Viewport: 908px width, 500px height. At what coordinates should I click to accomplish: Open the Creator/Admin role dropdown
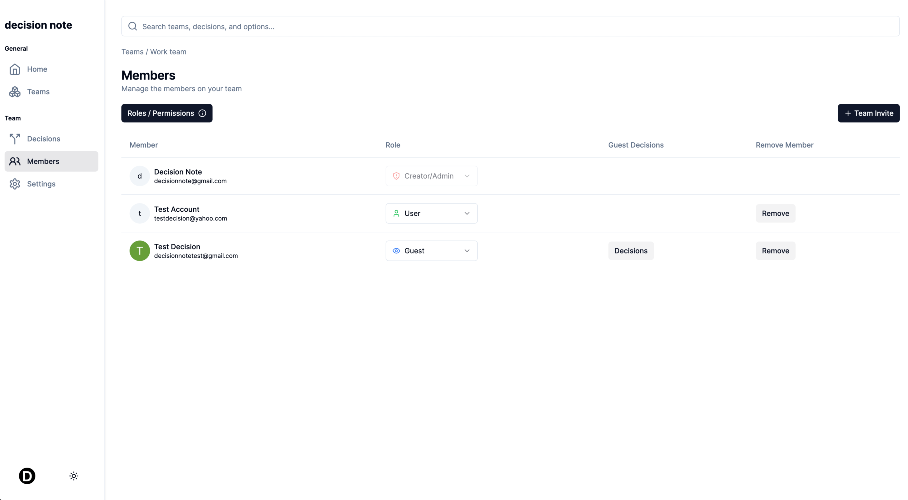tap(431, 176)
